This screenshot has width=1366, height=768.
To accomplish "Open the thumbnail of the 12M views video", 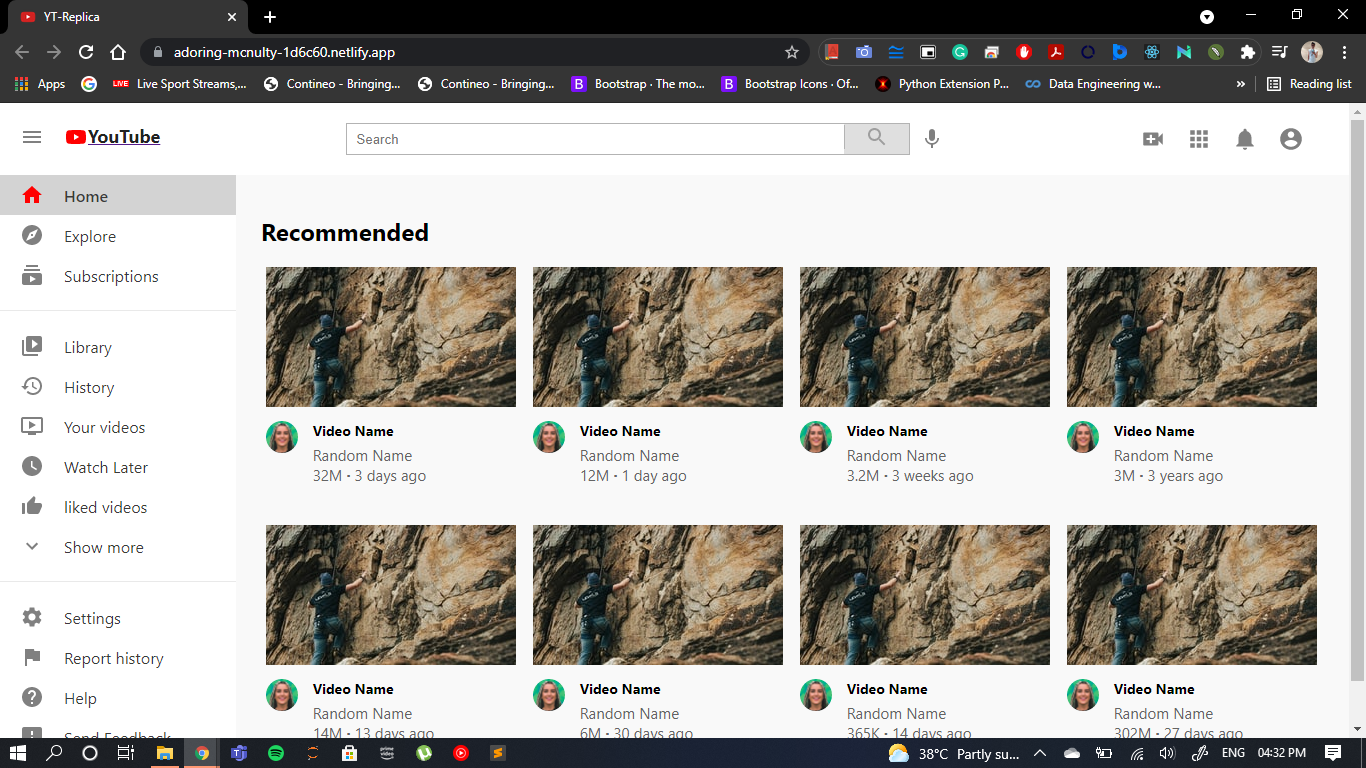I will tap(658, 337).
